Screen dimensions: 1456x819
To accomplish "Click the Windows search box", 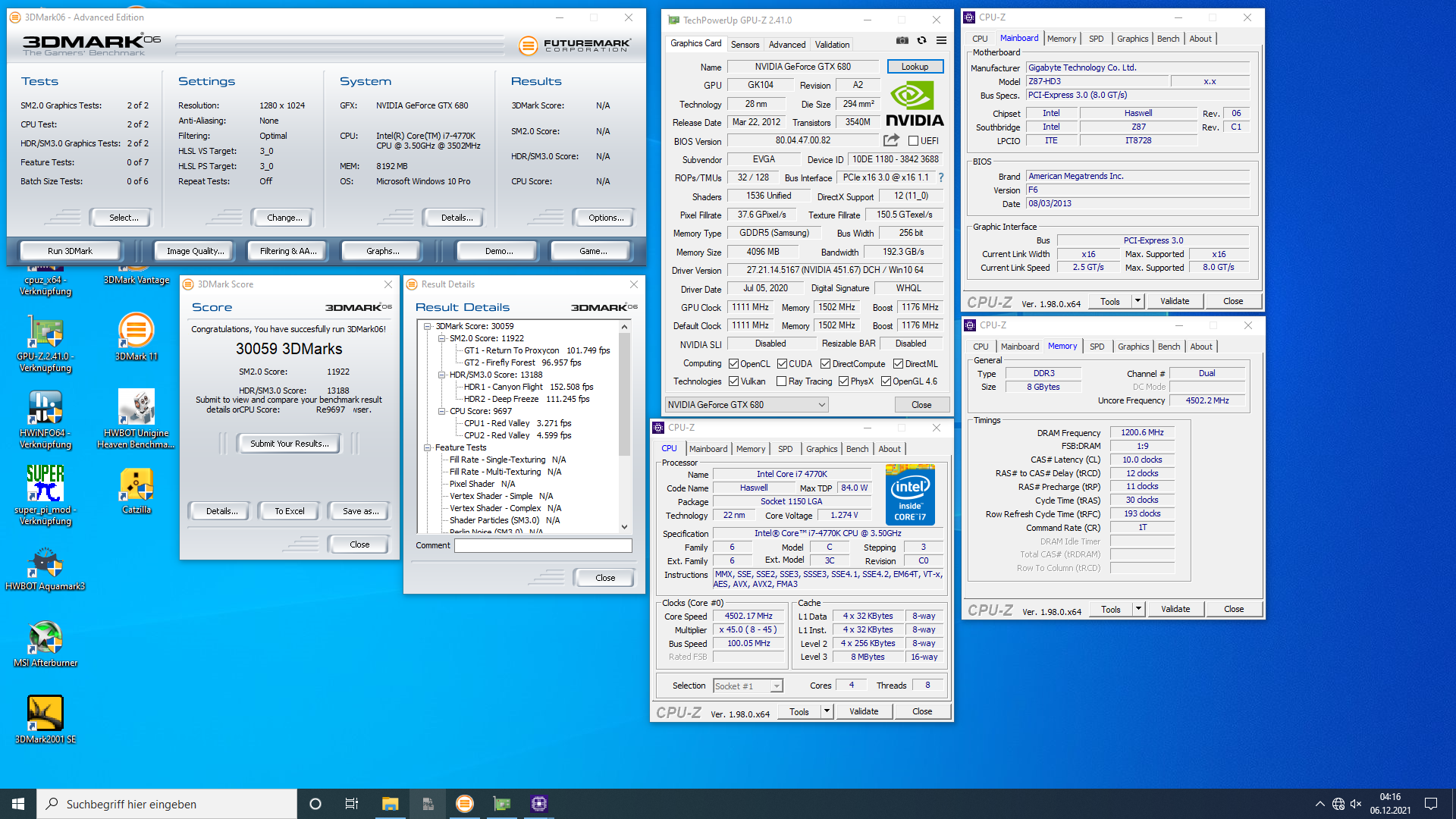I will point(167,804).
